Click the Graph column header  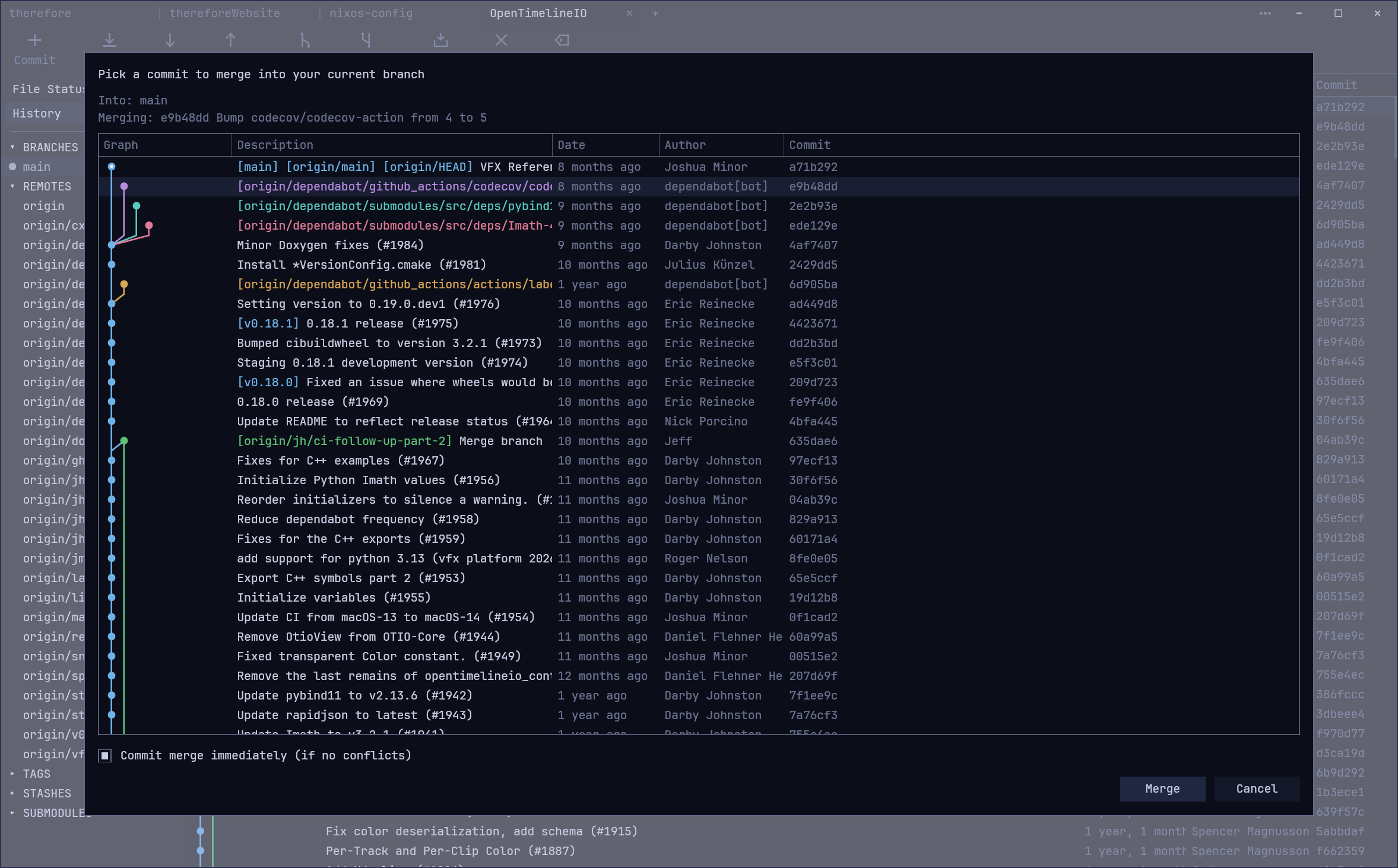click(165, 145)
